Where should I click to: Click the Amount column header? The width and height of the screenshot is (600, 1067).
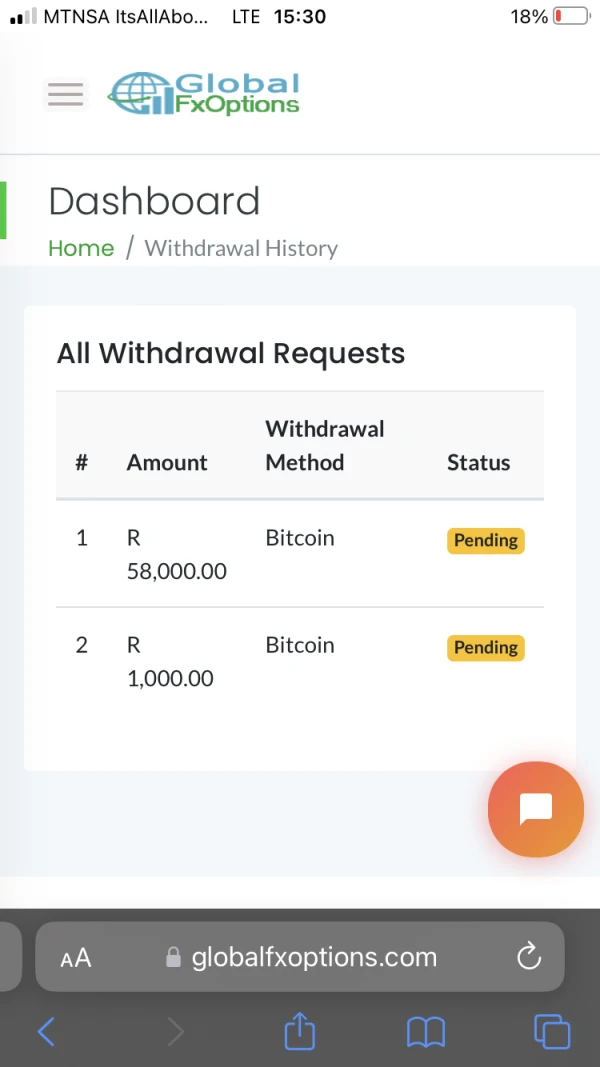167,462
